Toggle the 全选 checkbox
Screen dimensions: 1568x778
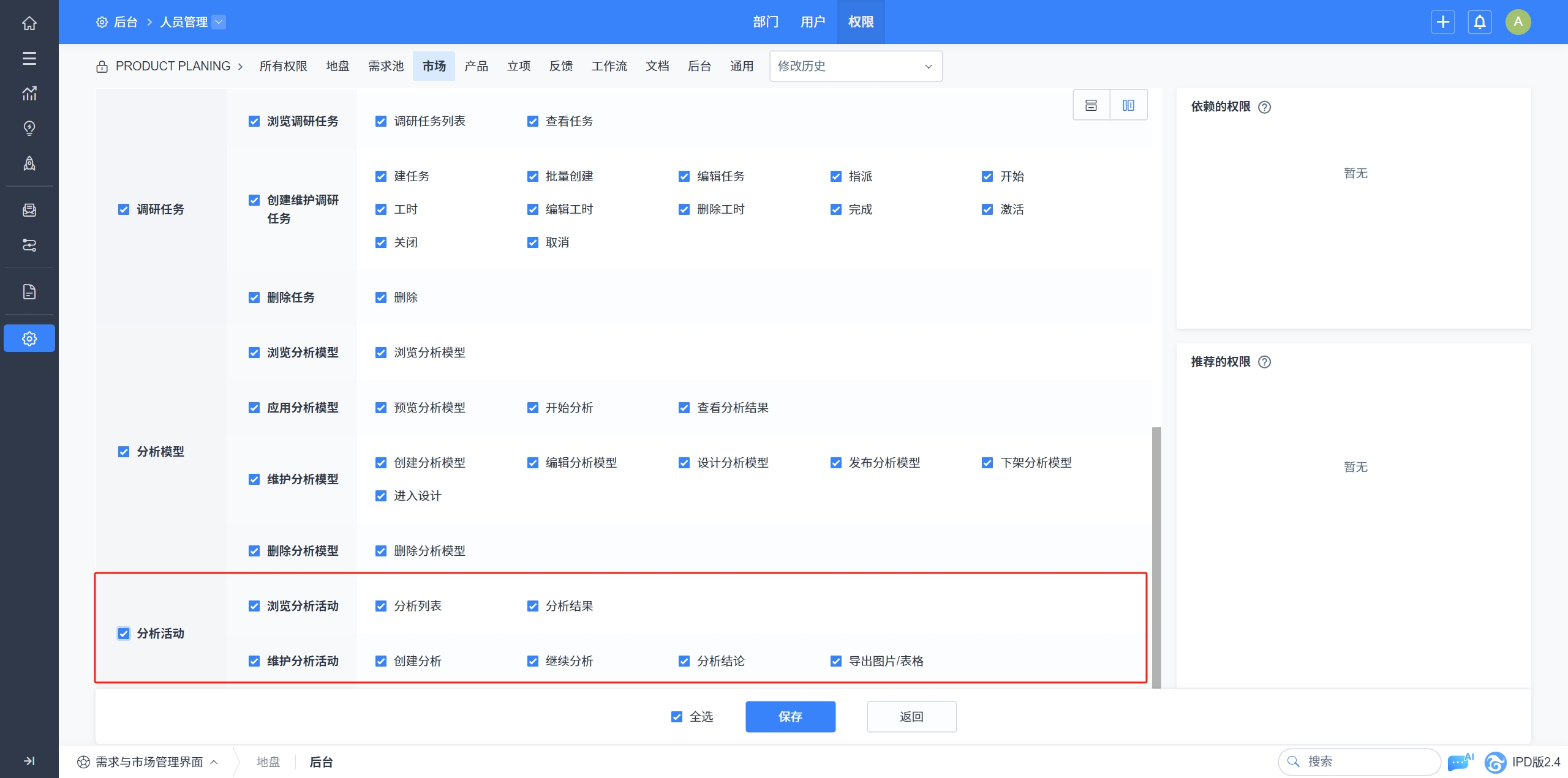click(677, 717)
